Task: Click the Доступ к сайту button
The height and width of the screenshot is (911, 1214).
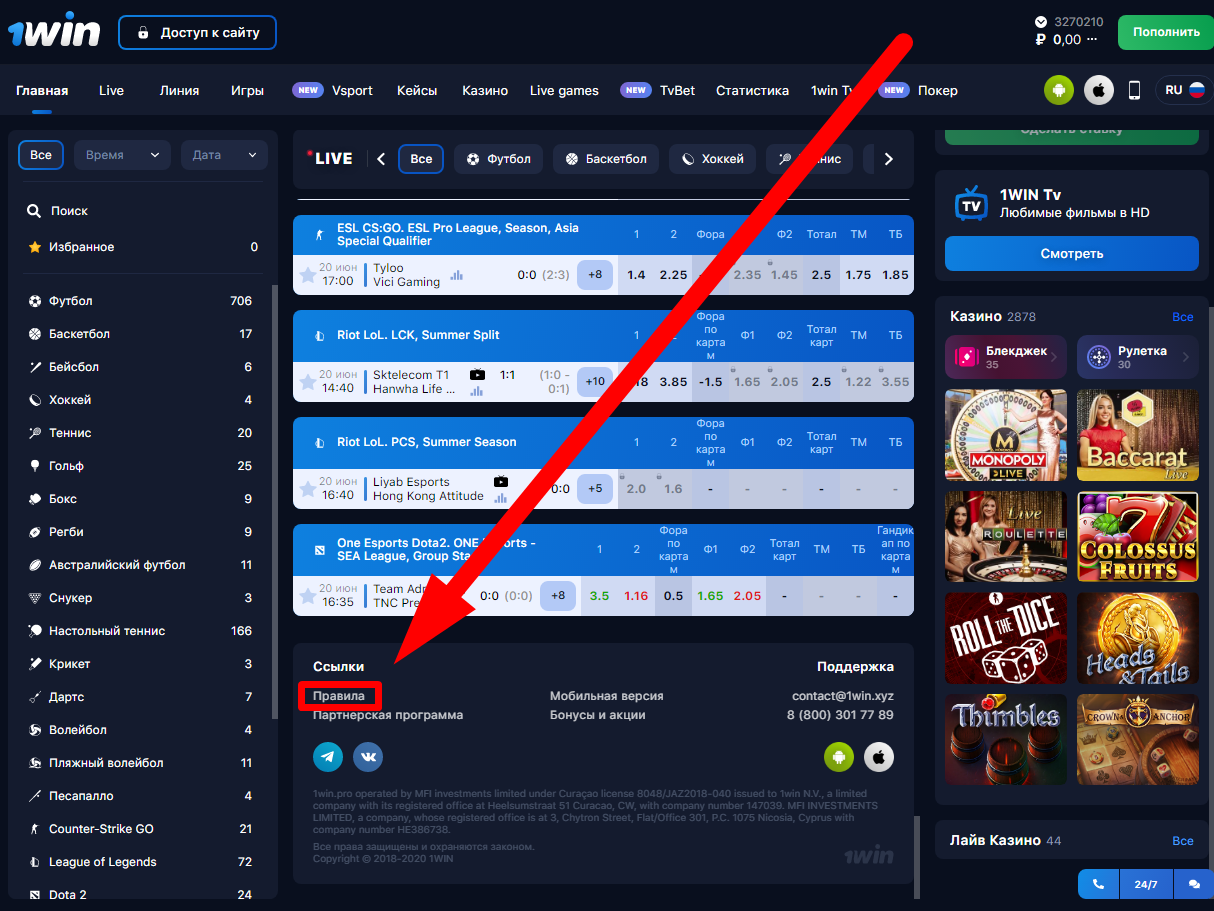Action: click(x=197, y=33)
